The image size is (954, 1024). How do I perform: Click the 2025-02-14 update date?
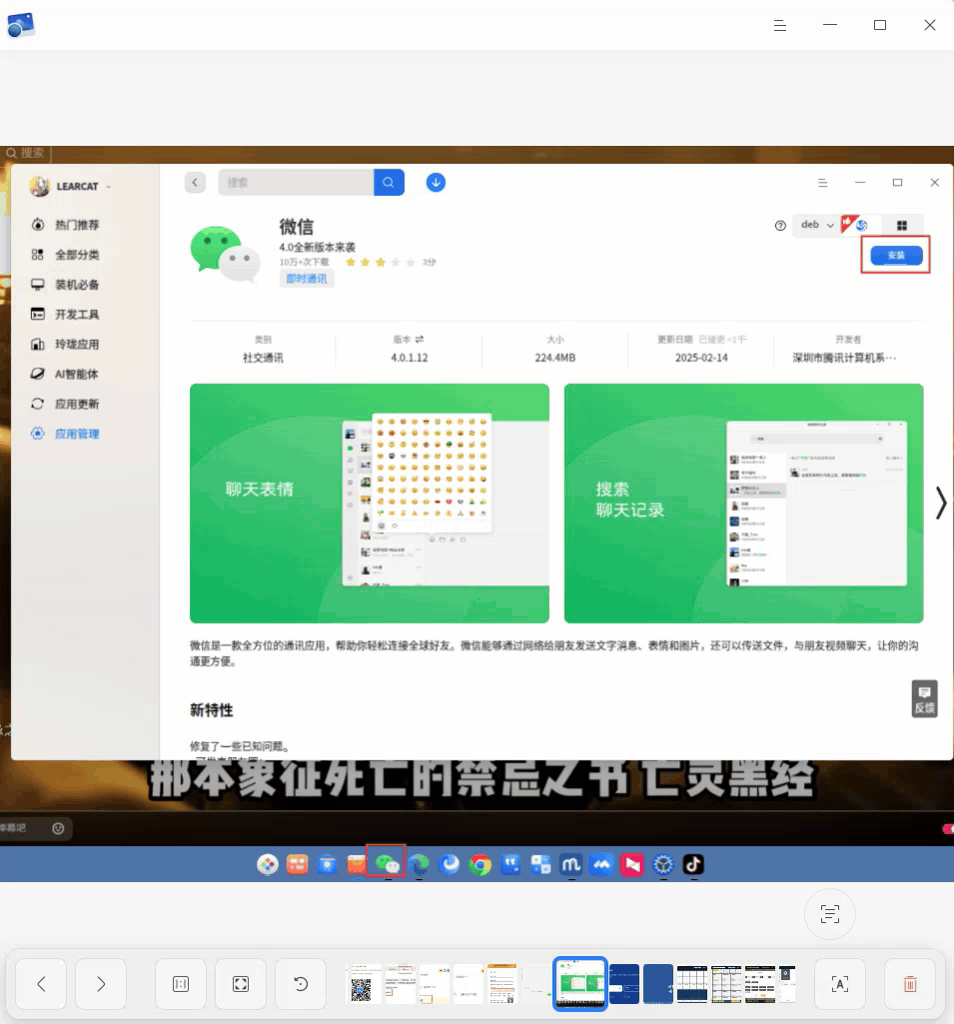pos(701,358)
